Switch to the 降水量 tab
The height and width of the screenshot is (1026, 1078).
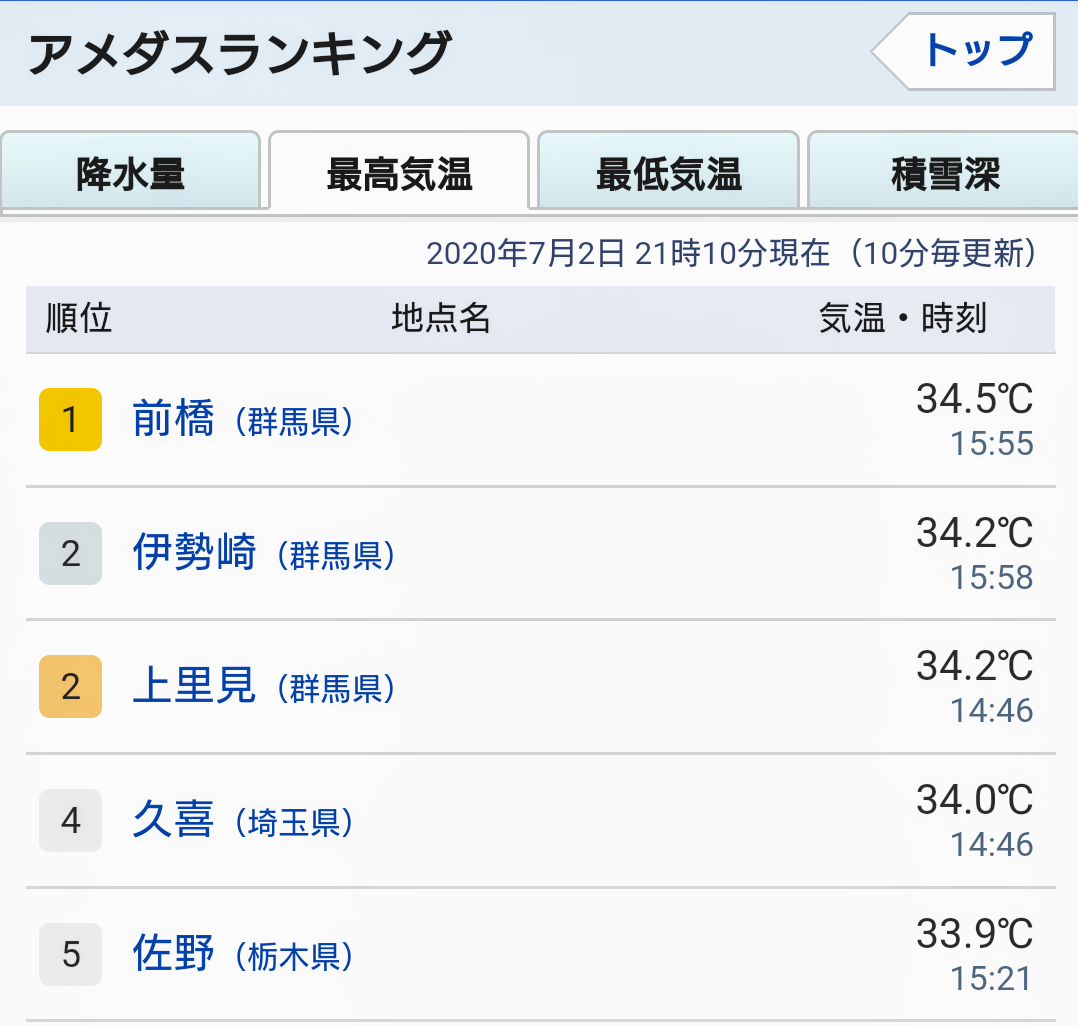pos(131,171)
